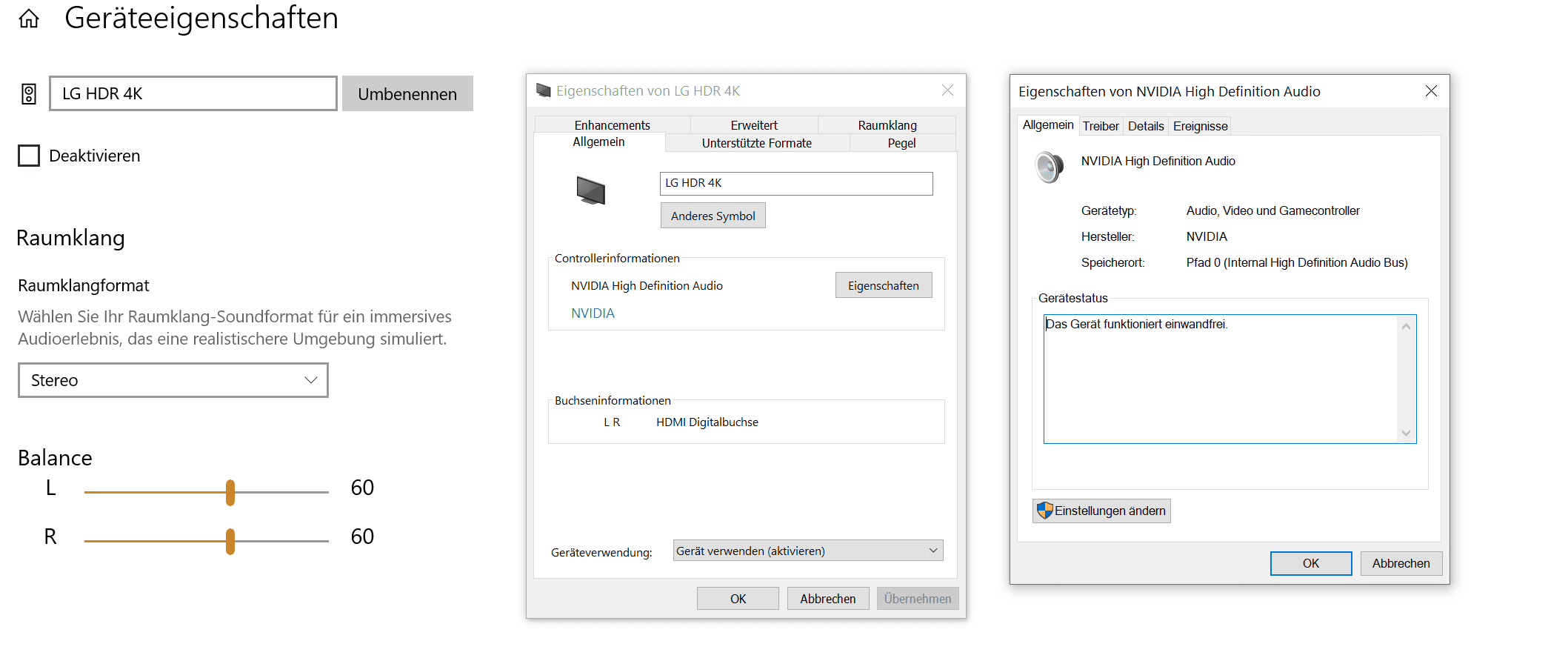Go to the Settings home icon
Screen dimensions: 1568x661
(29, 19)
